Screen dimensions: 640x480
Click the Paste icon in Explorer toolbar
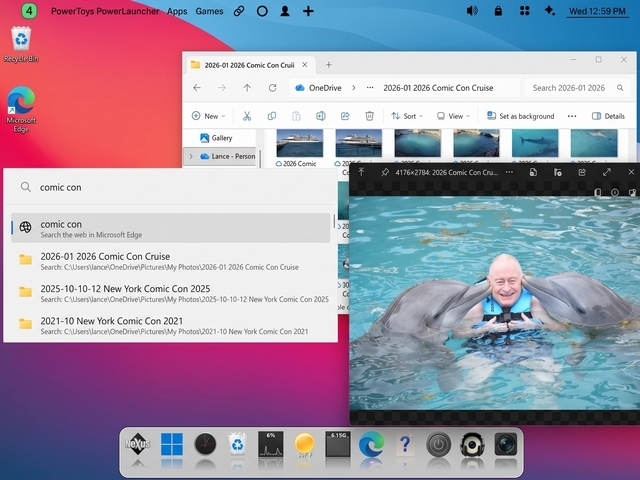point(296,116)
